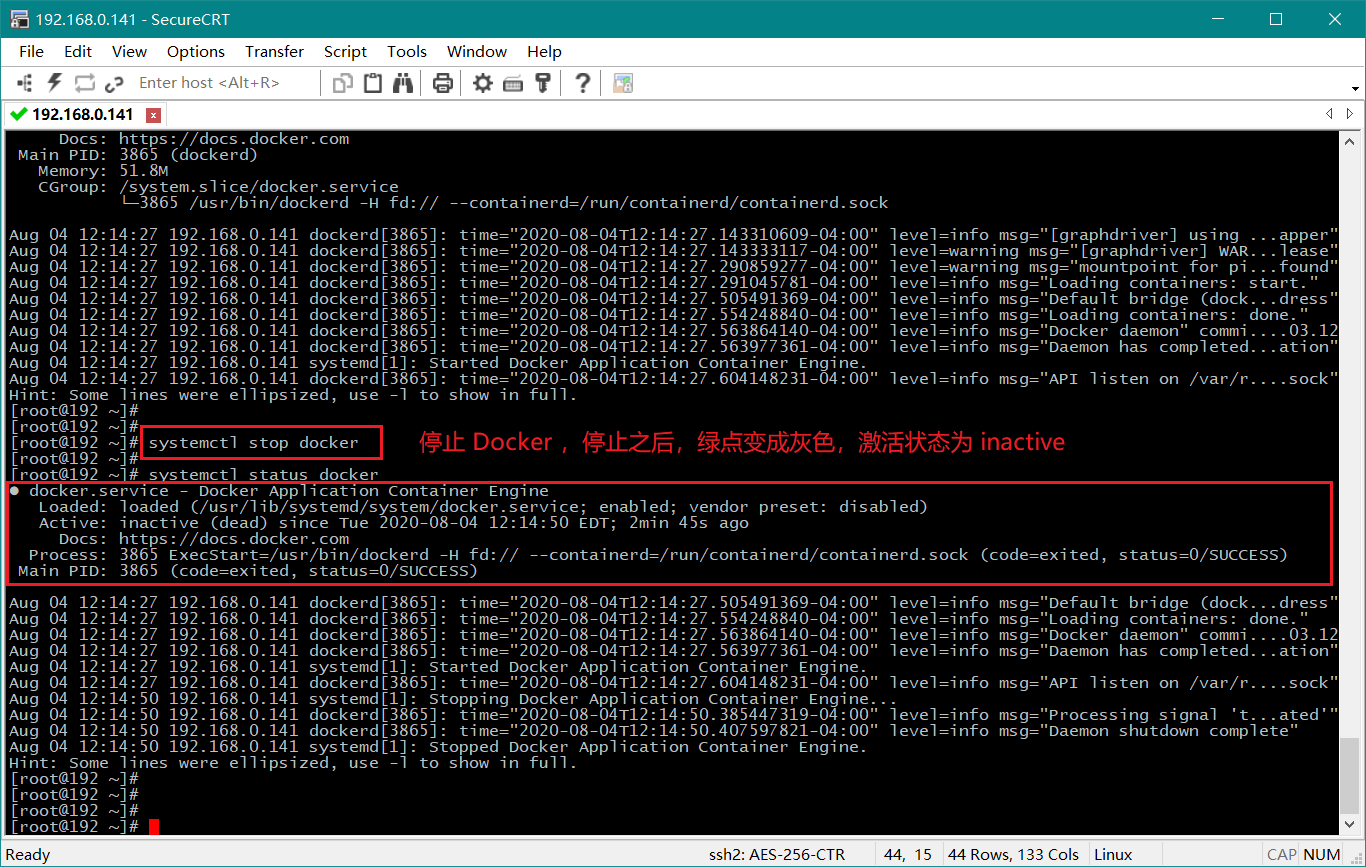Open Find with the binoculars icon
Viewport: 1366px width, 867px height.
click(x=403, y=83)
